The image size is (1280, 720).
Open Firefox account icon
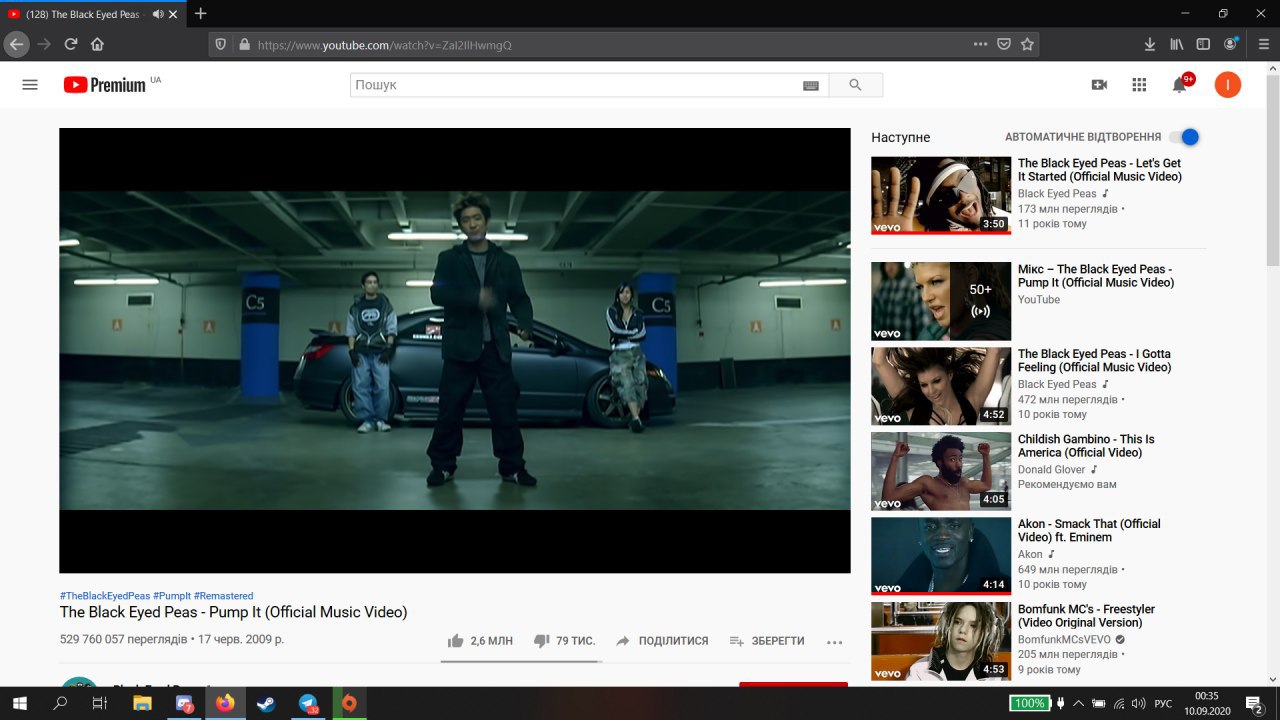tap(1231, 44)
